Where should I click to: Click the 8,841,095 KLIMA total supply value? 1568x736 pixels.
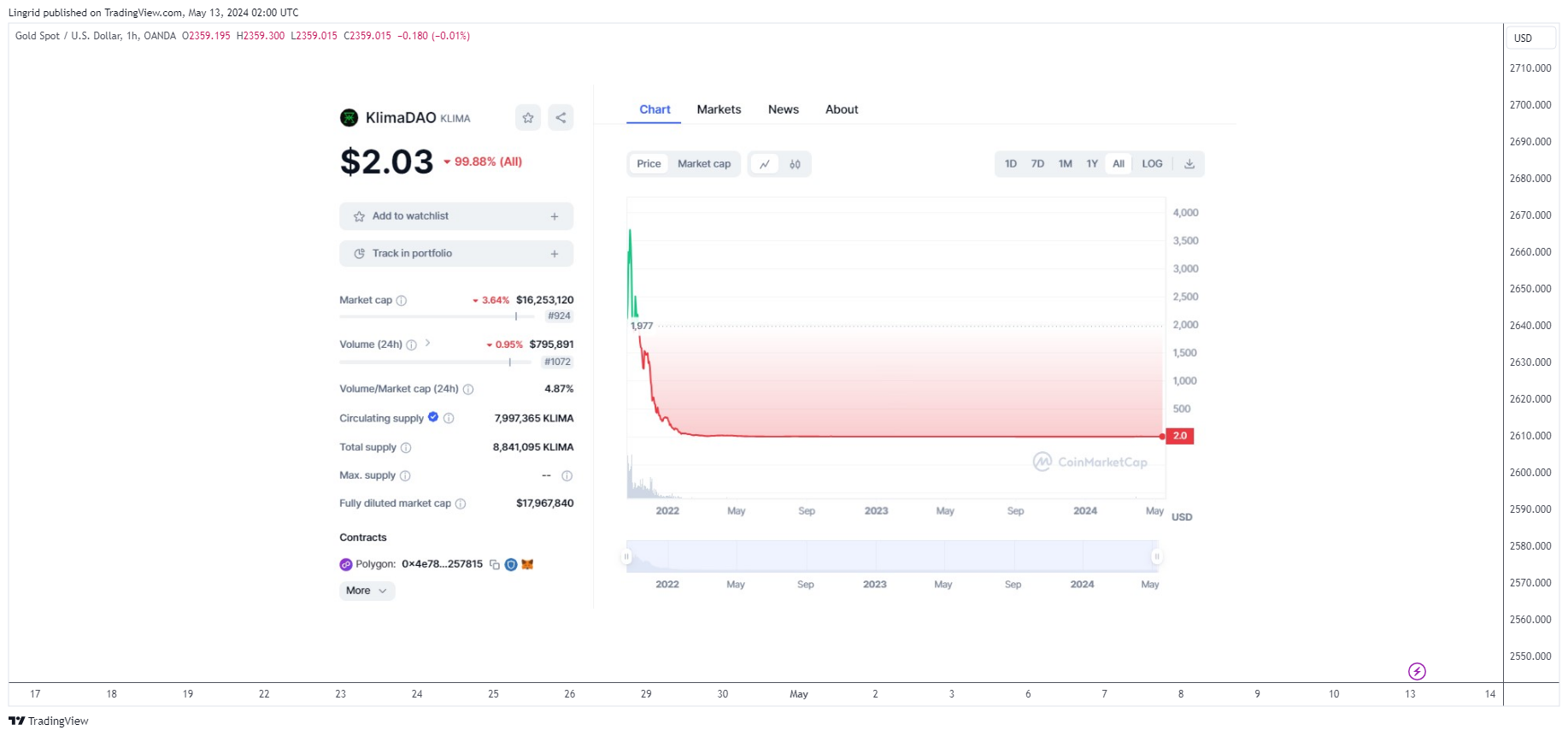click(533, 448)
